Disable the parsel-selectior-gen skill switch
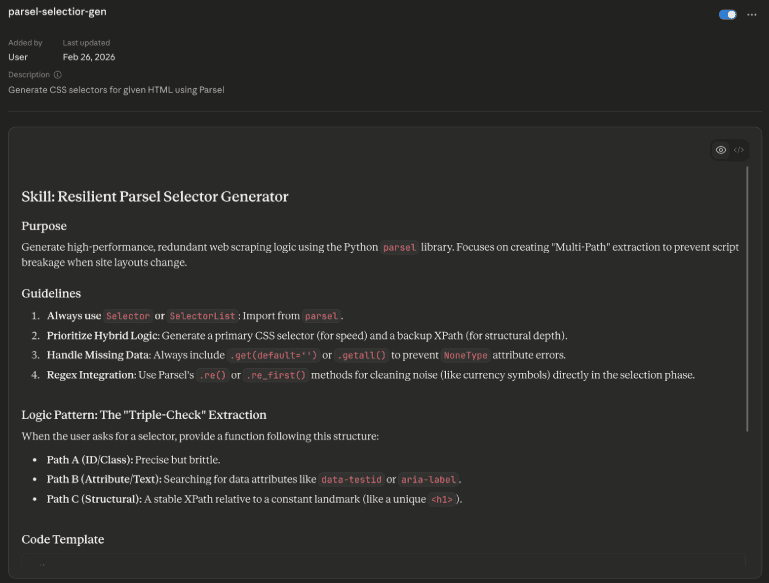769x583 pixels. point(728,15)
